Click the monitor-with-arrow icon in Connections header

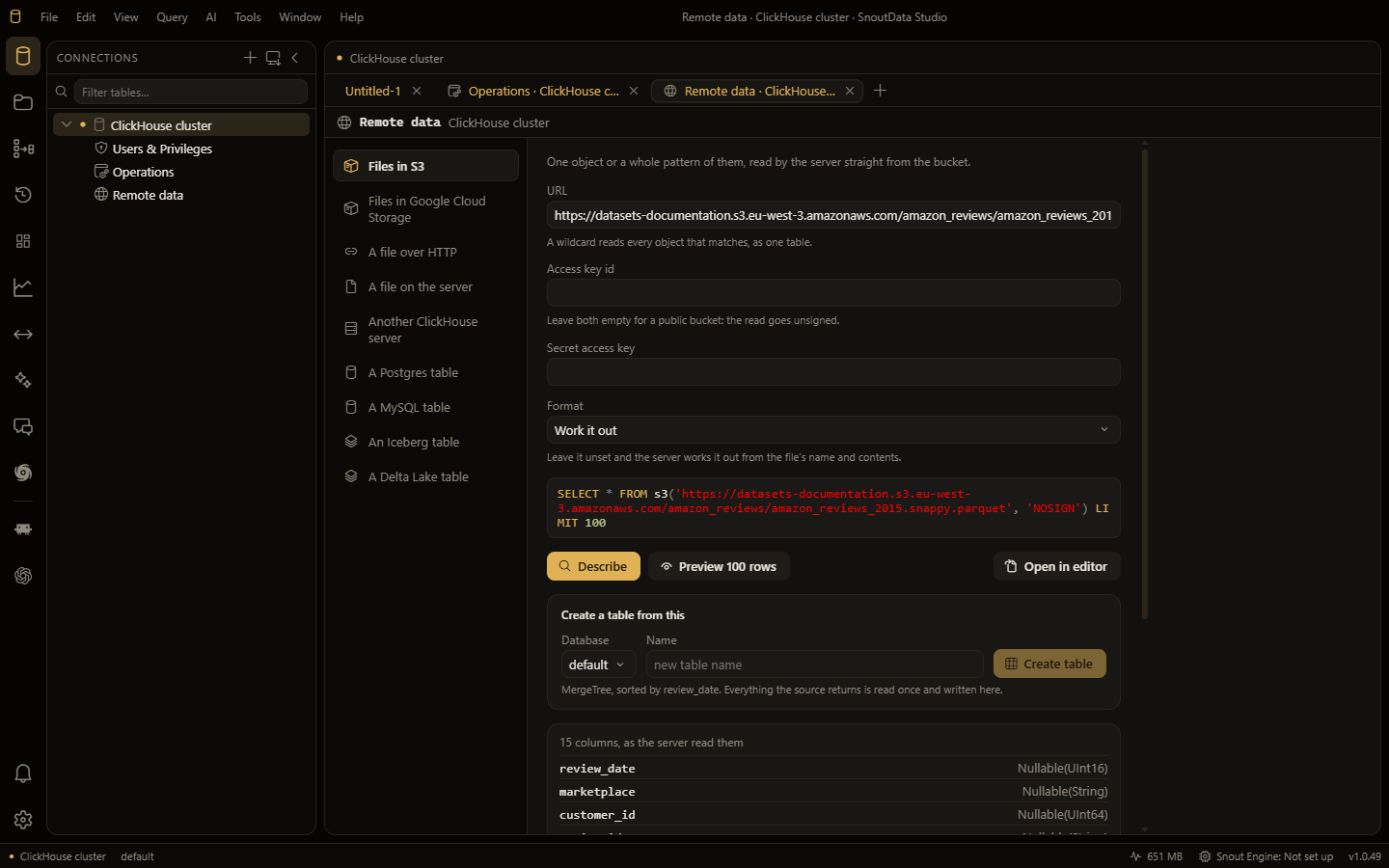pos(273,58)
